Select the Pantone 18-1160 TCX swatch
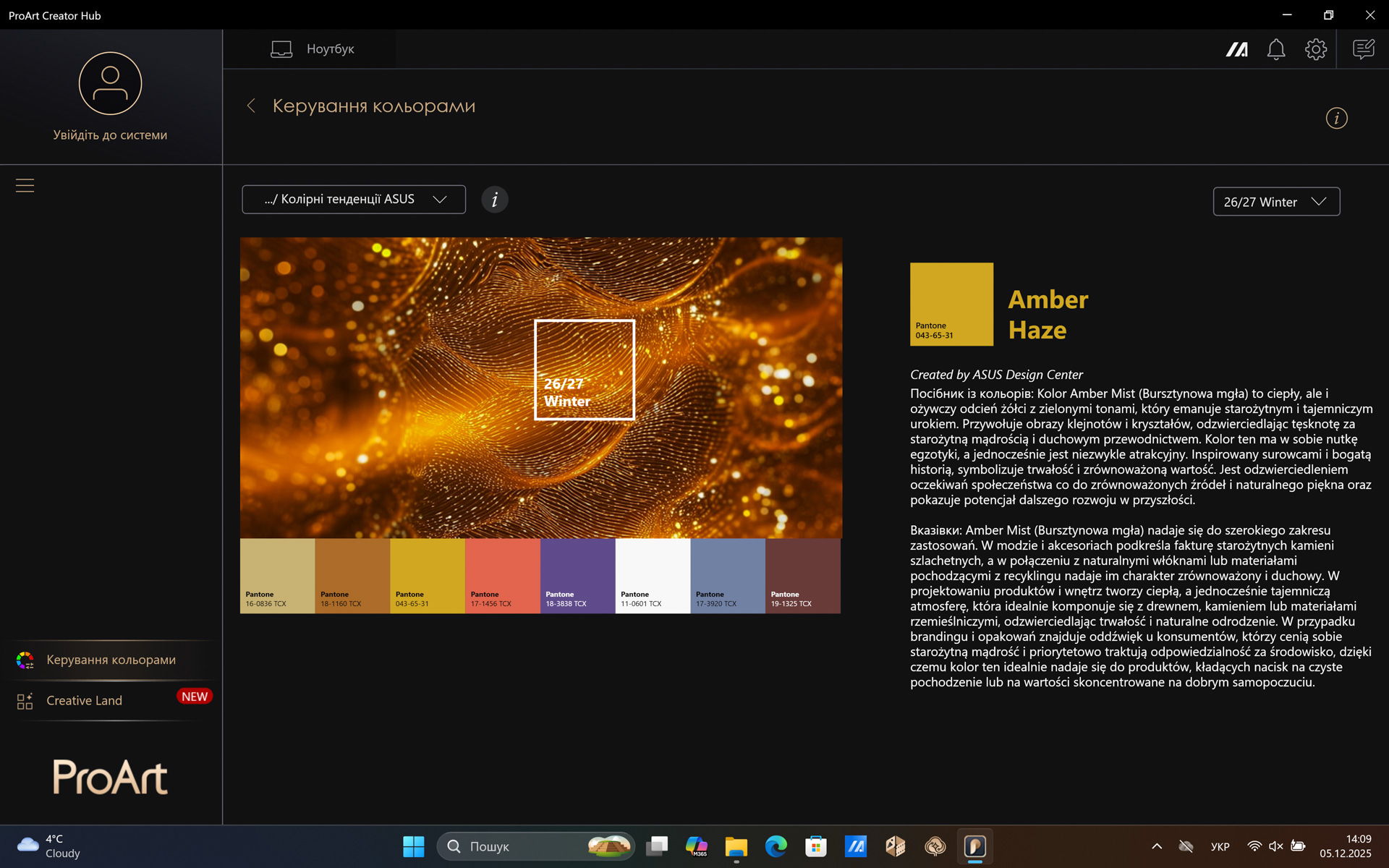The height and width of the screenshot is (868, 1389). point(353,576)
